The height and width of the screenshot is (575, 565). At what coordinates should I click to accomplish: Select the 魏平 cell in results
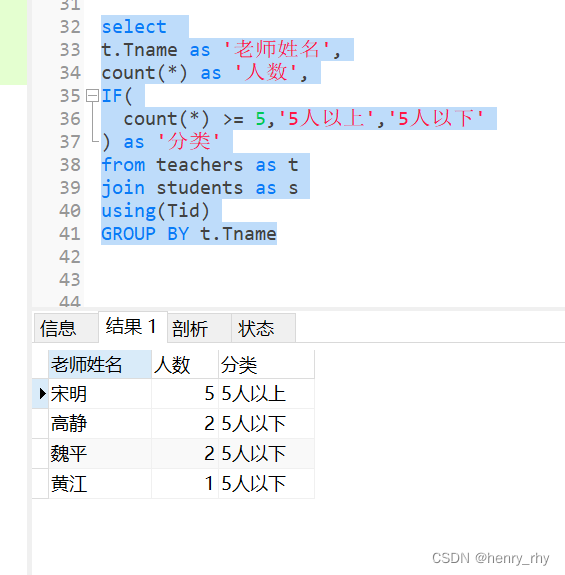point(100,454)
